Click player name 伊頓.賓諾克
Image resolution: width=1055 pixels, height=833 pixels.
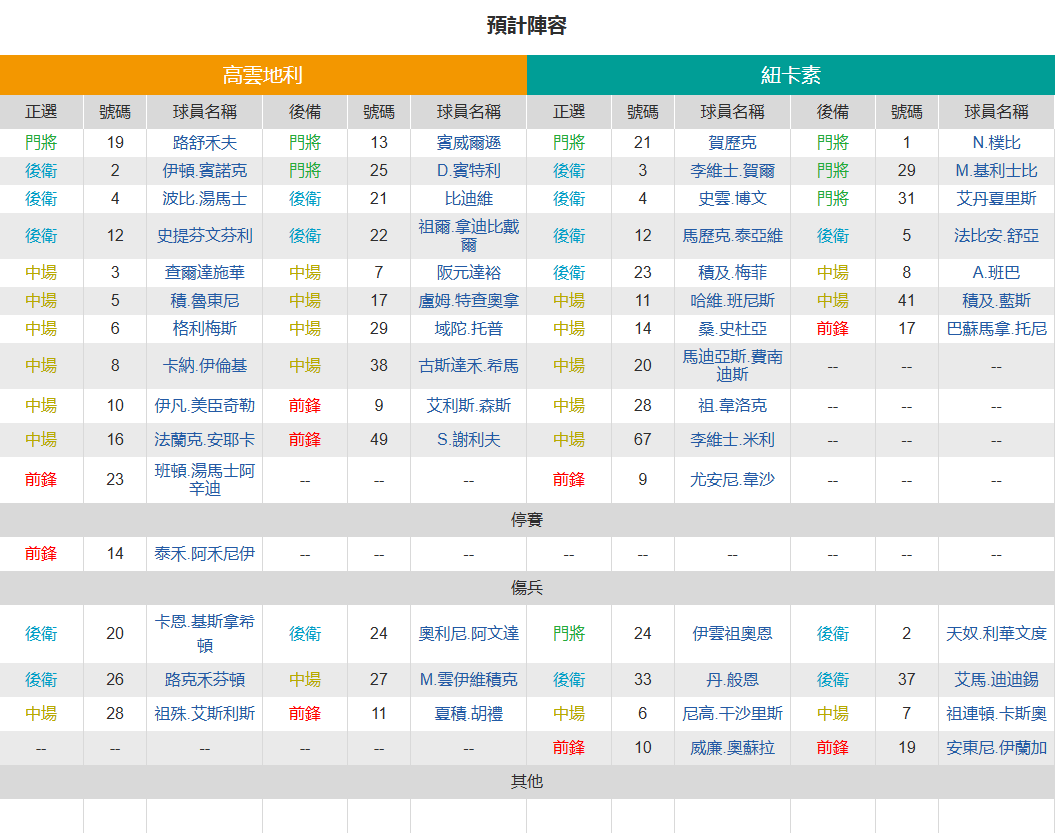pyautogui.click(x=205, y=171)
